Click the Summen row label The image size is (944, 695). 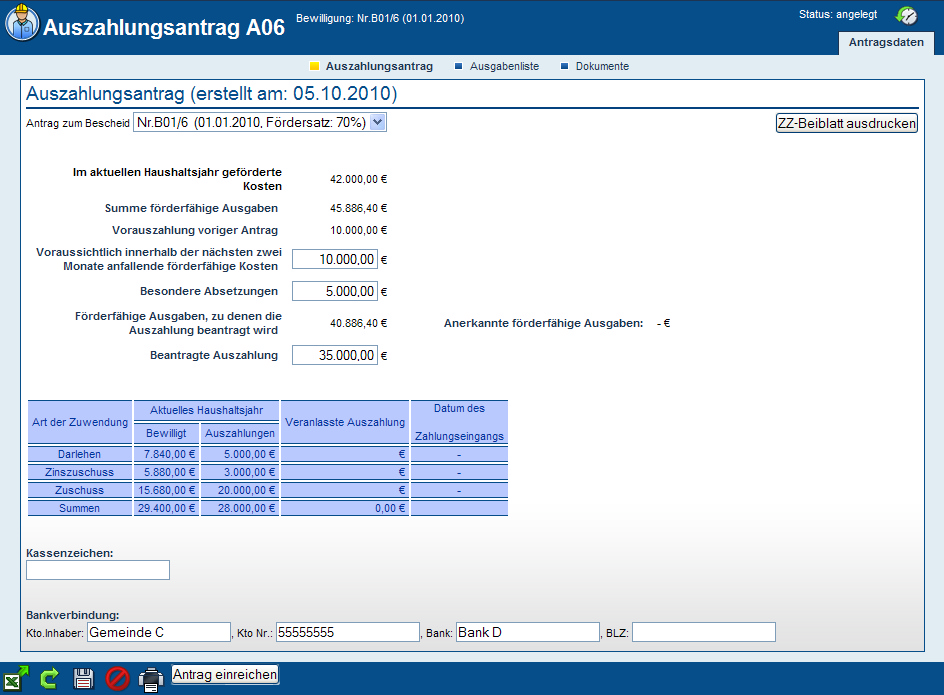tap(79, 508)
